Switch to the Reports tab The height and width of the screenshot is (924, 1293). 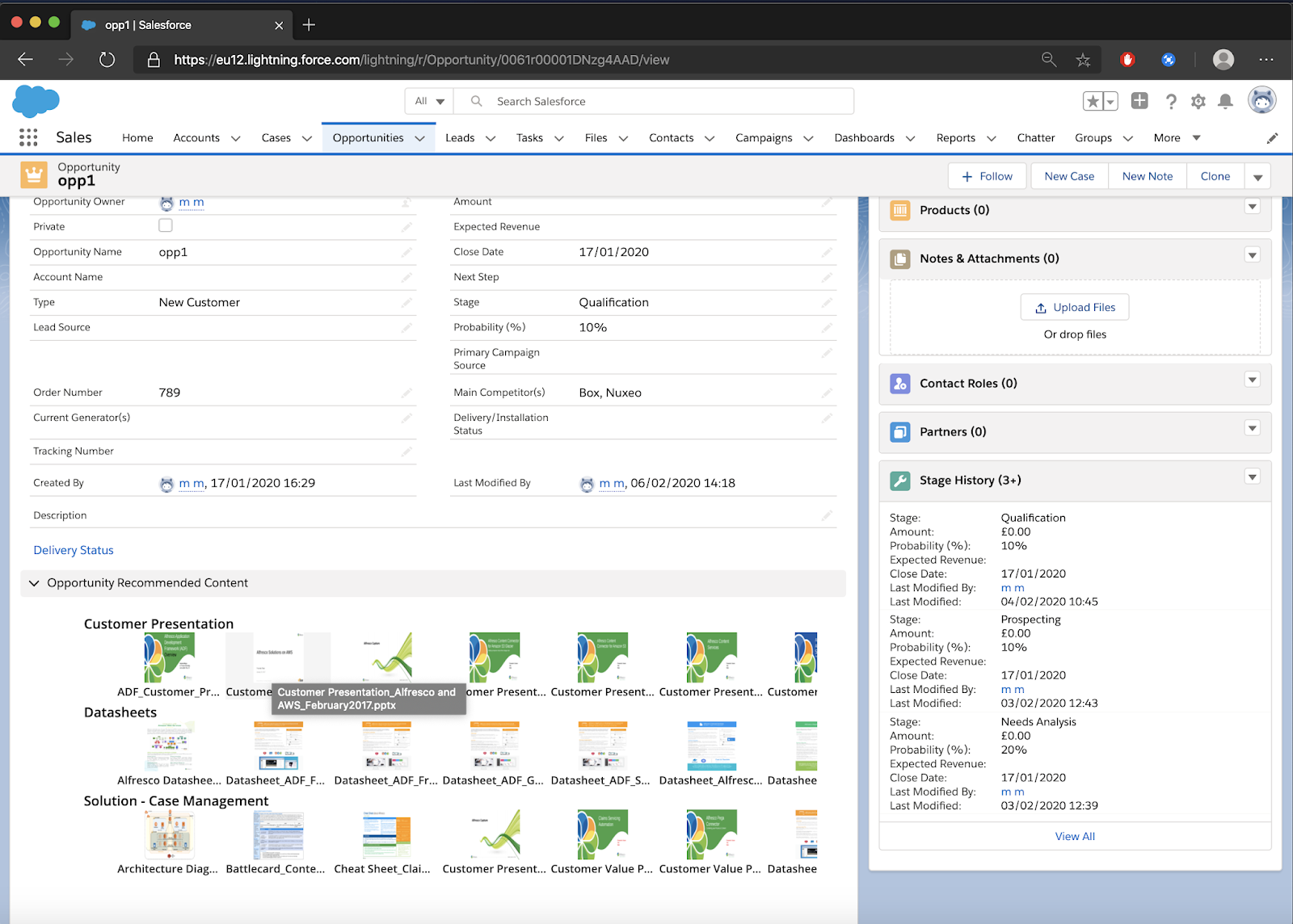pyautogui.click(x=956, y=137)
